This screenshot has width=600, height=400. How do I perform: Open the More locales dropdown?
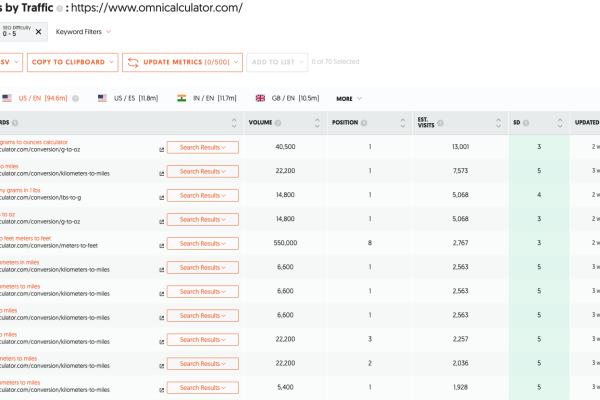coord(349,99)
